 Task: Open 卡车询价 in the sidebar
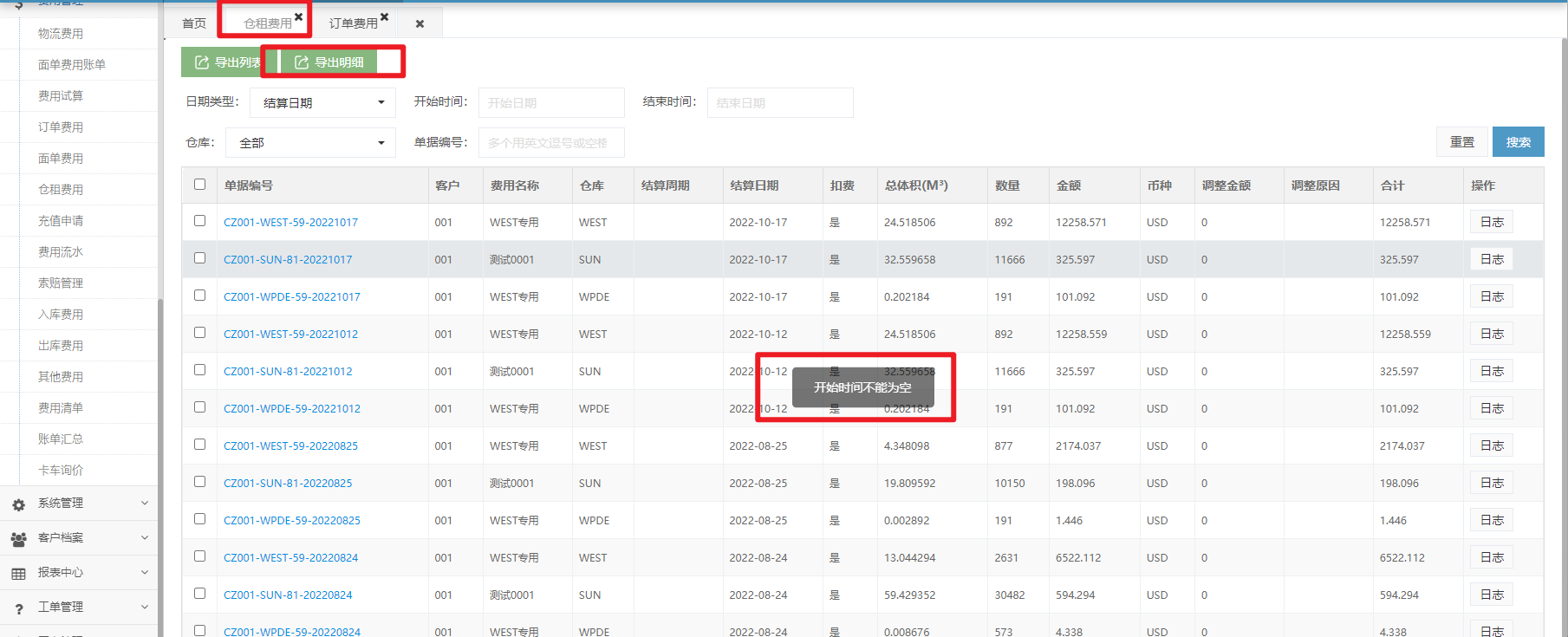point(61,471)
